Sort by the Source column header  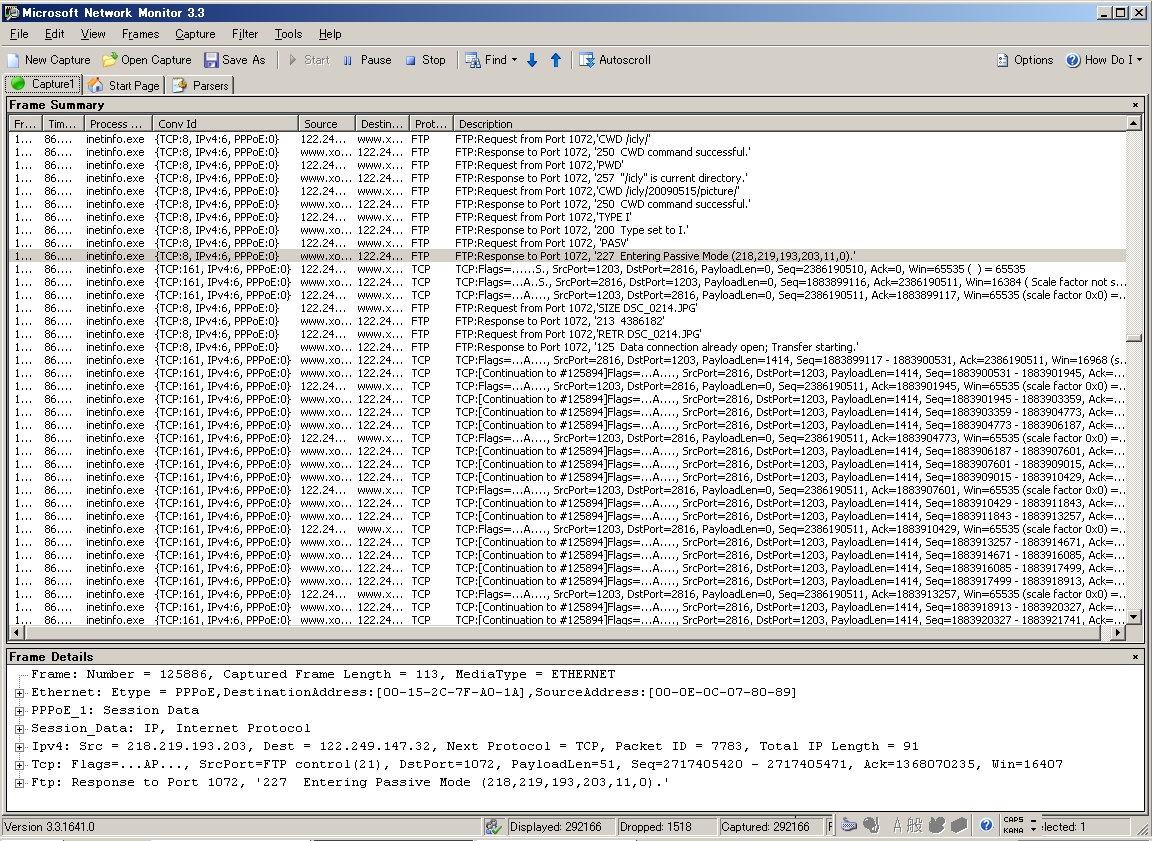click(x=327, y=123)
